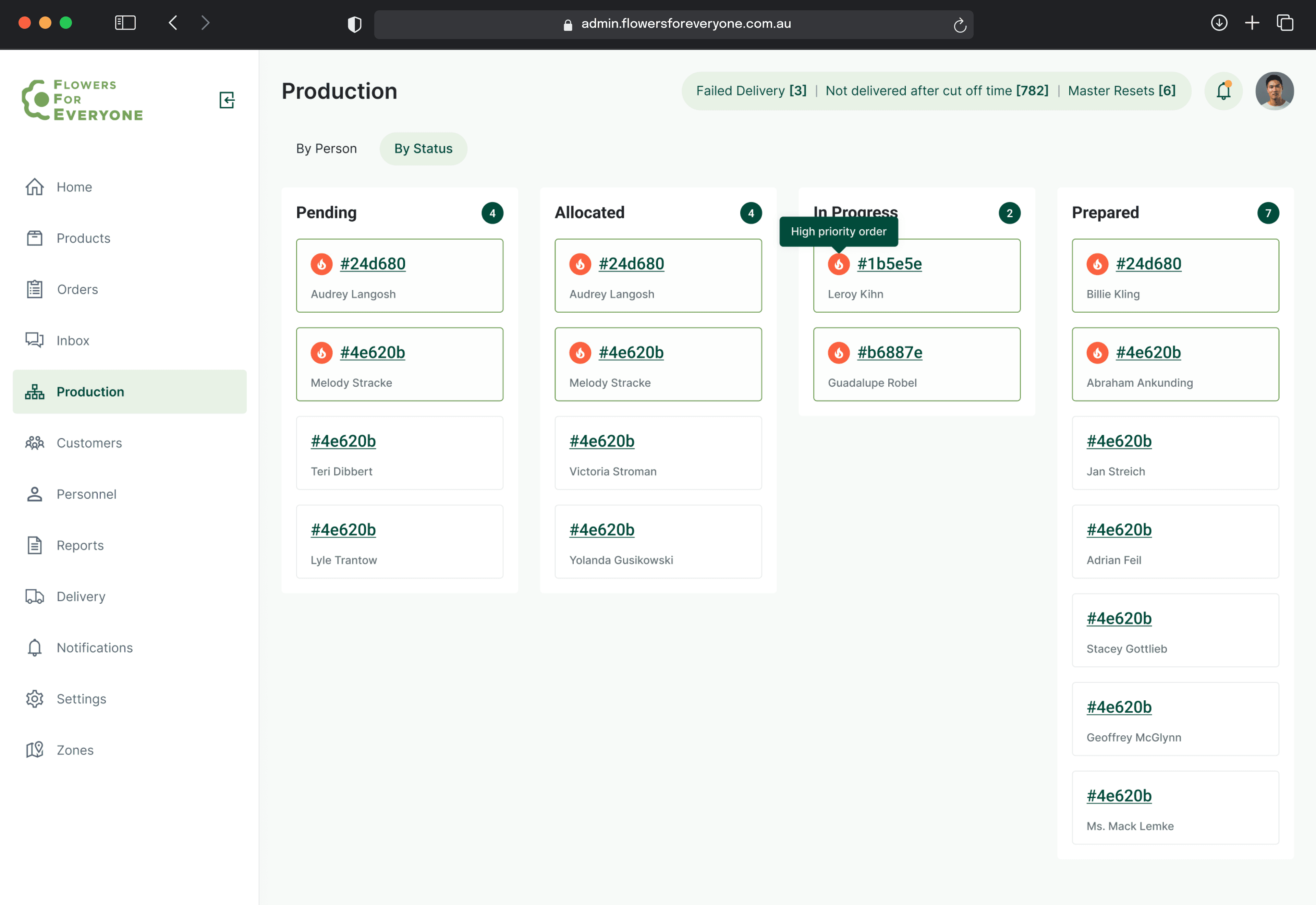This screenshot has width=1316, height=905.
Task: Open the user profile avatar
Action: (1274, 91)
